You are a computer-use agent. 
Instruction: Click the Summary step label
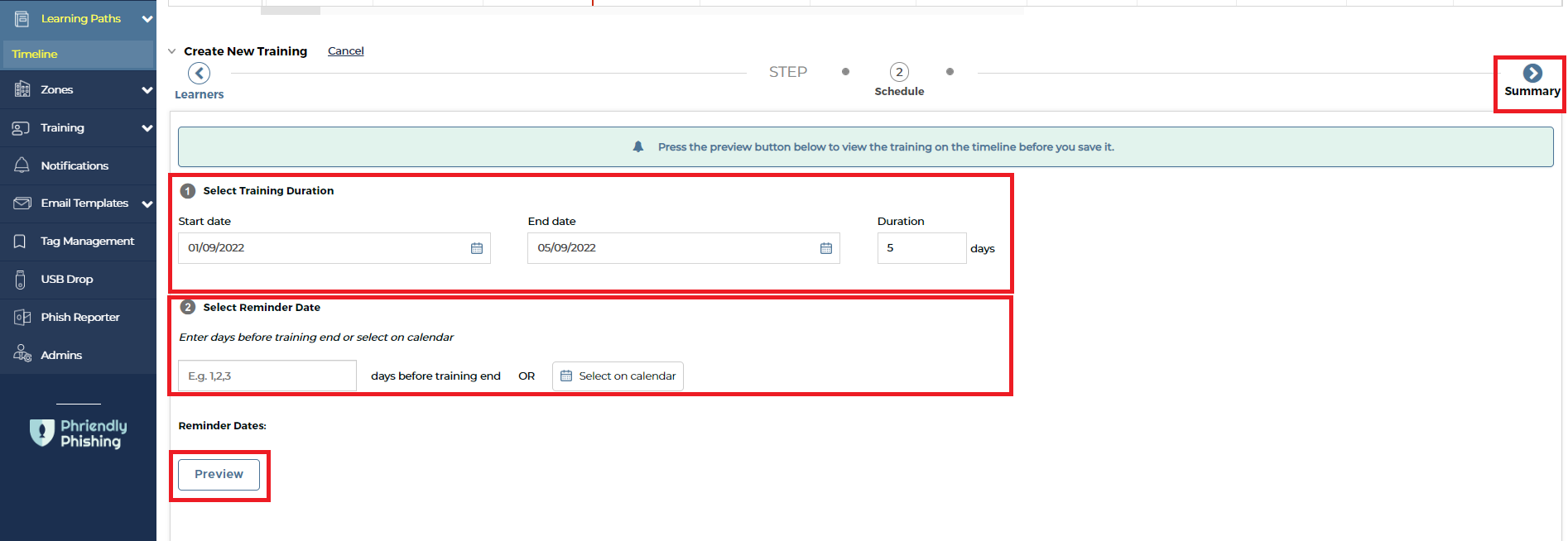click(1532, 91)
